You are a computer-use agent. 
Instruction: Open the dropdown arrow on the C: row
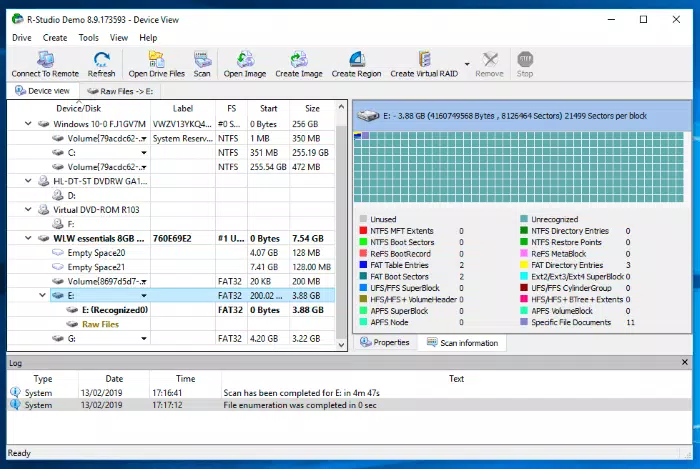click(x=144, y=153)
